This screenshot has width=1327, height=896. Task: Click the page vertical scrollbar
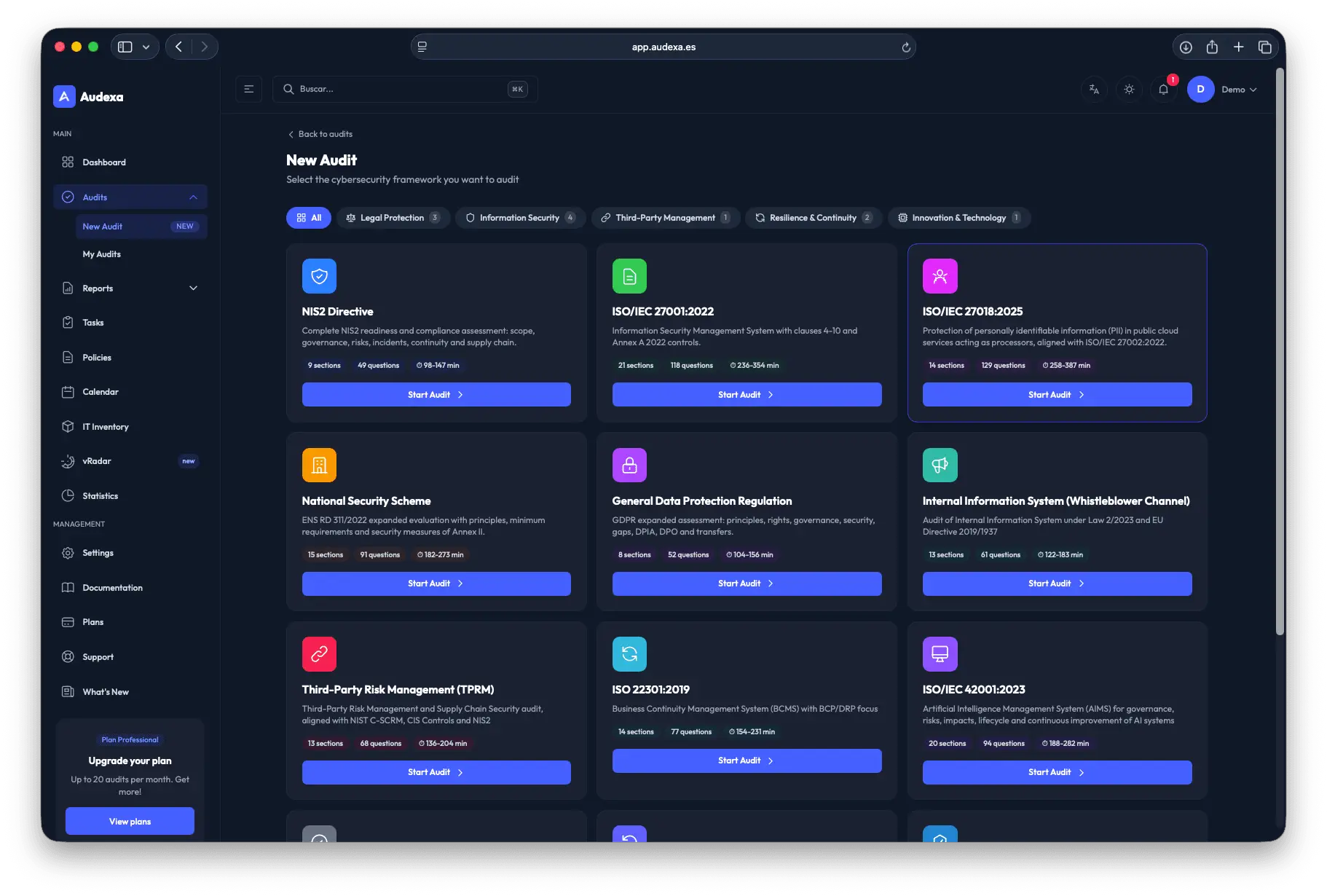tap(1280, 352)
